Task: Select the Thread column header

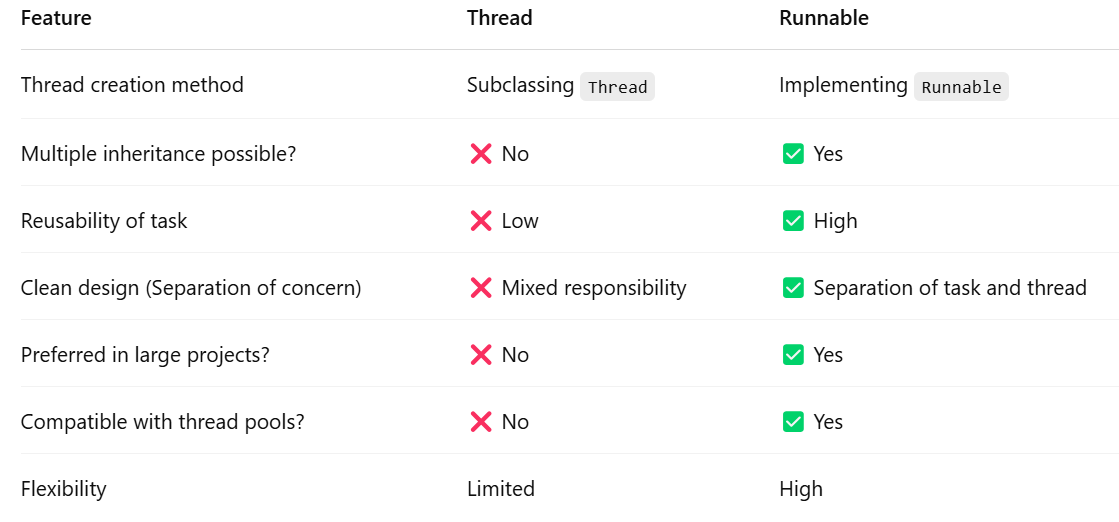Action: 500,18
